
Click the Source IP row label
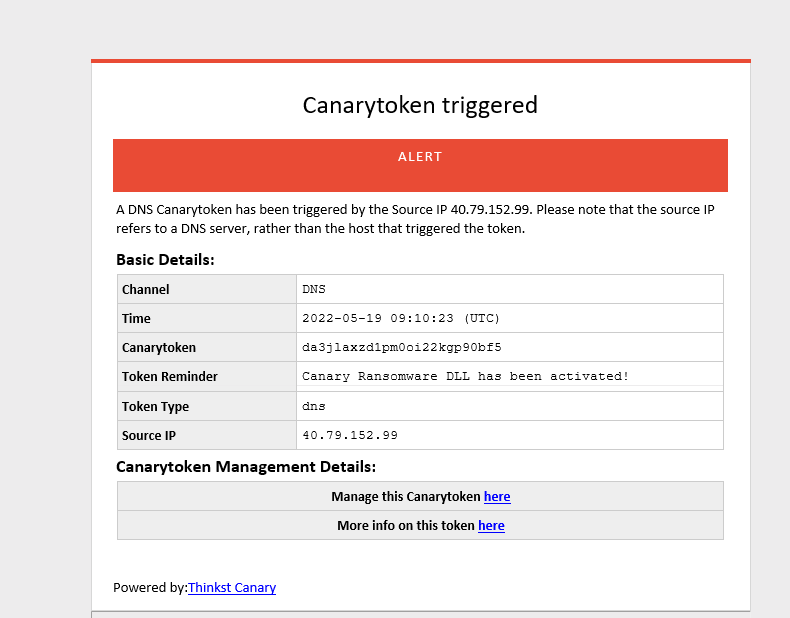point(149,435)
